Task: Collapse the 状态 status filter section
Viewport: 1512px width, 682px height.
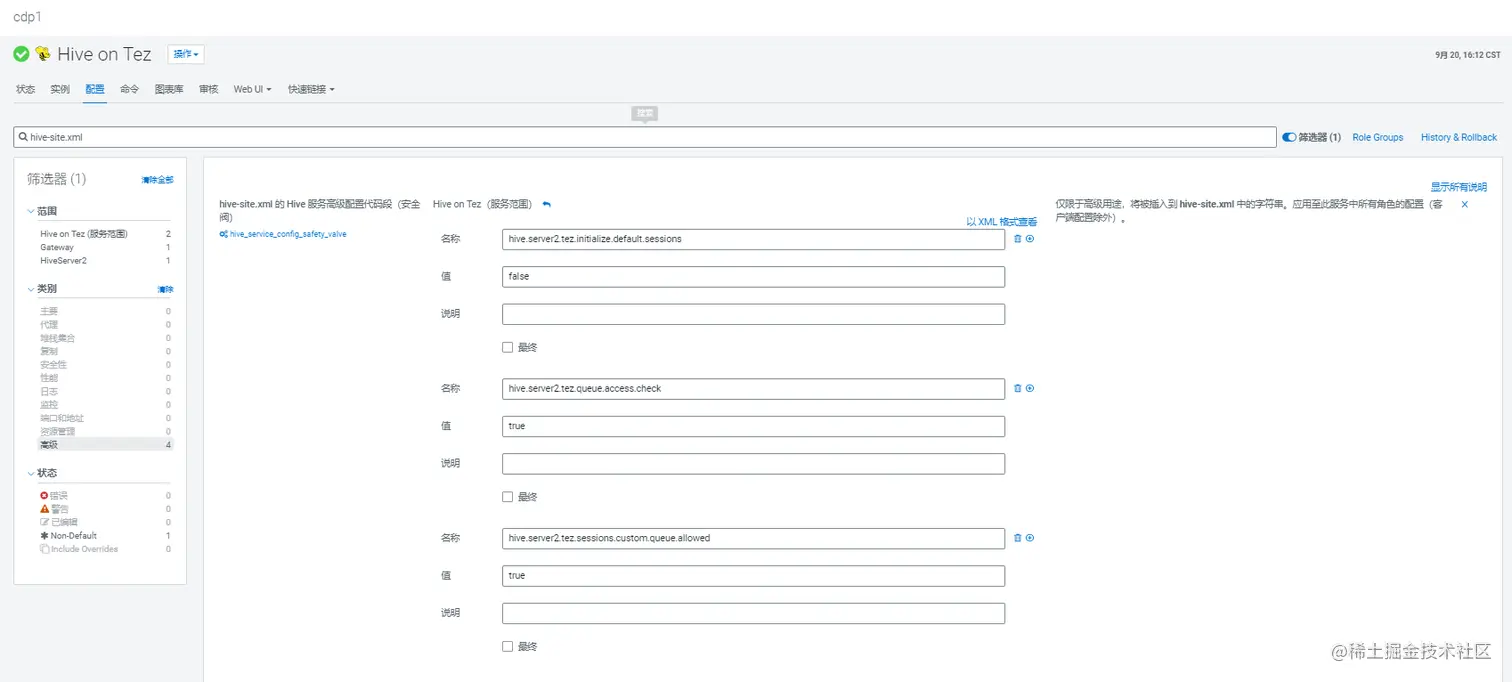Action: tap(40, 473)
